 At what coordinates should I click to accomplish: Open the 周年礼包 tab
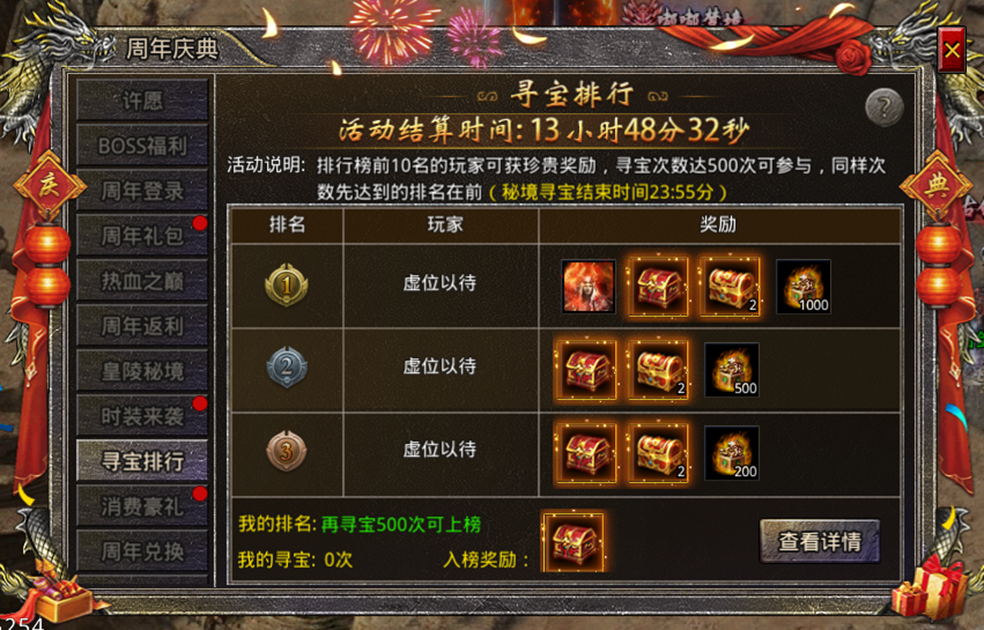pyautogui.click(x=142, y=236)
